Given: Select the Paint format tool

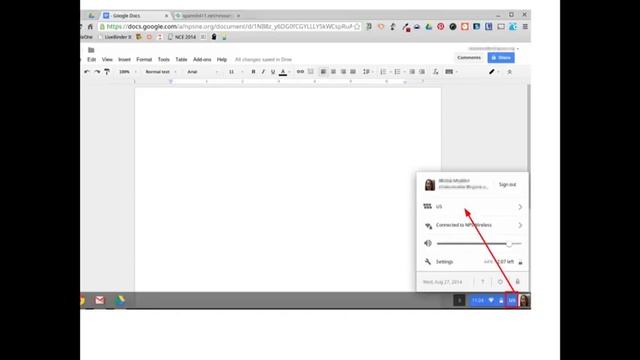Looking at the screenshot, I should 107,72.
